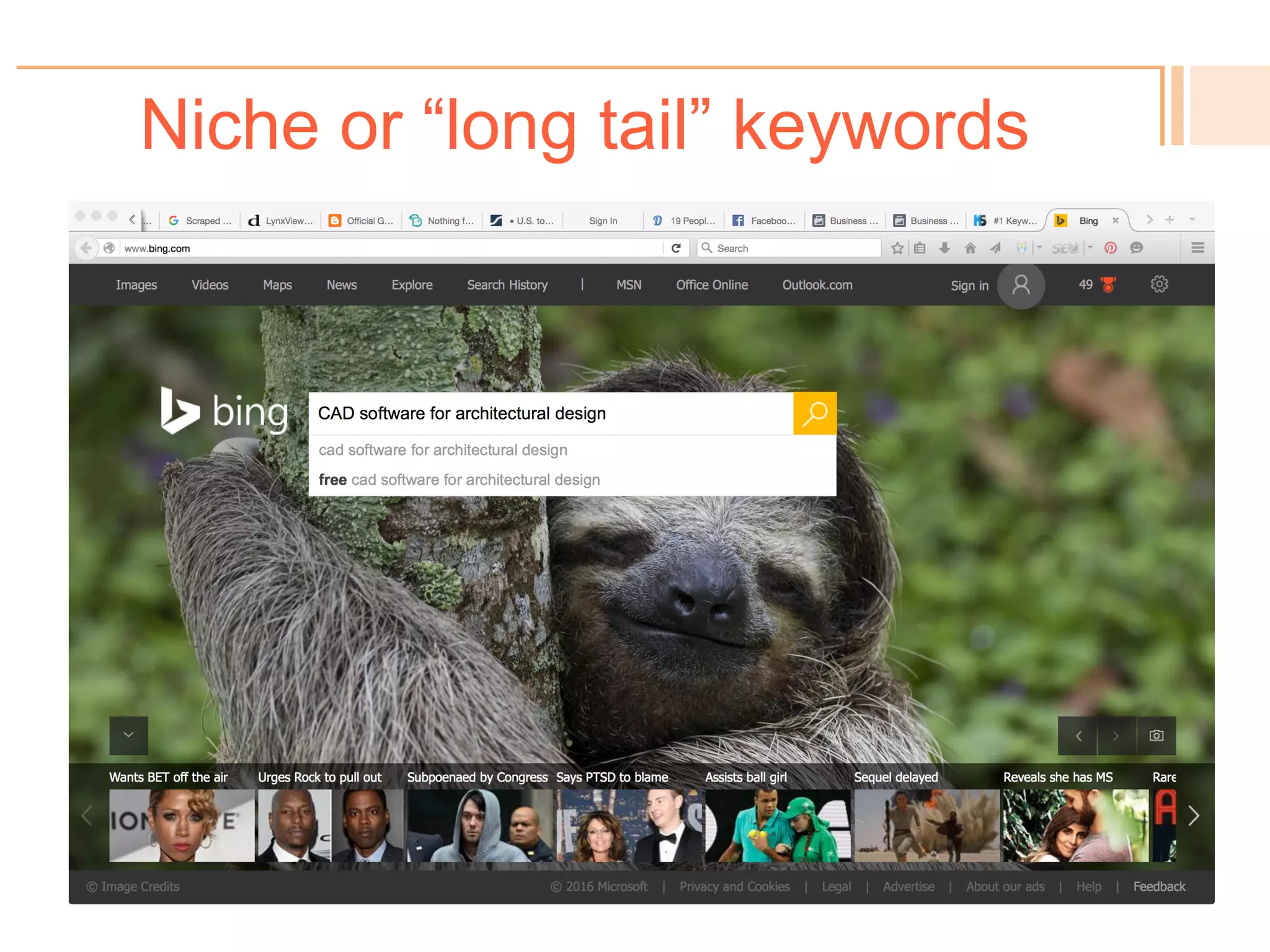Switch to the 19 Peopl... browser tab
Viewport: 1270px width, 952px height.
pos(683,221)
